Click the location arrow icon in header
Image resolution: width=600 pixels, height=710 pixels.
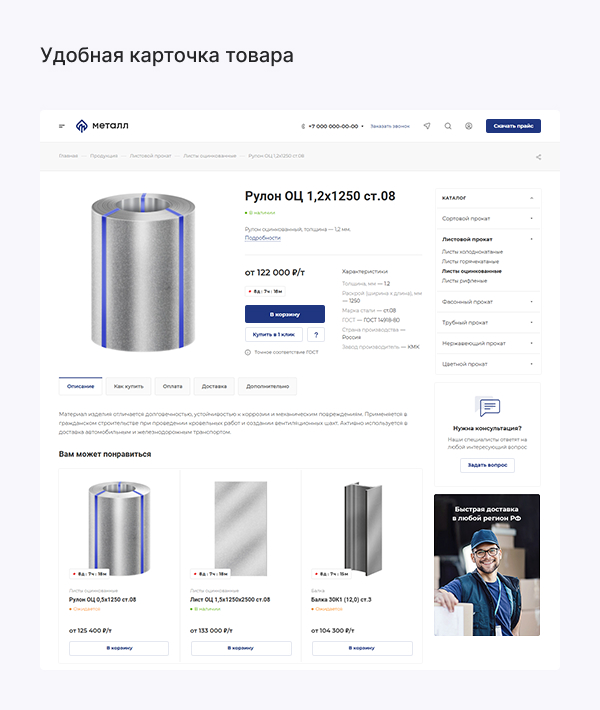coord(427,126)
